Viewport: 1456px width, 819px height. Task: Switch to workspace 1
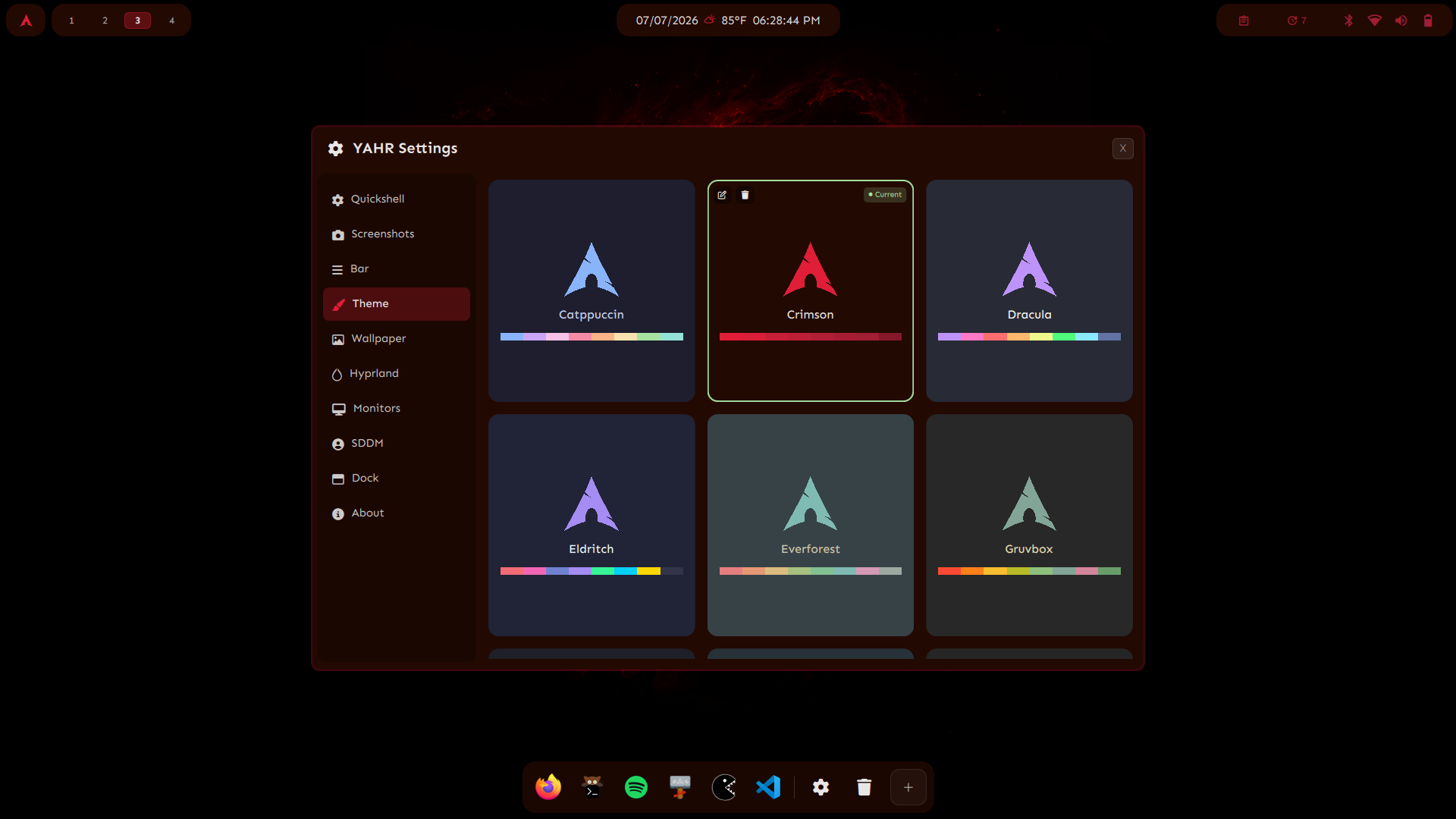pyautogui.click(x=71, y=20)
